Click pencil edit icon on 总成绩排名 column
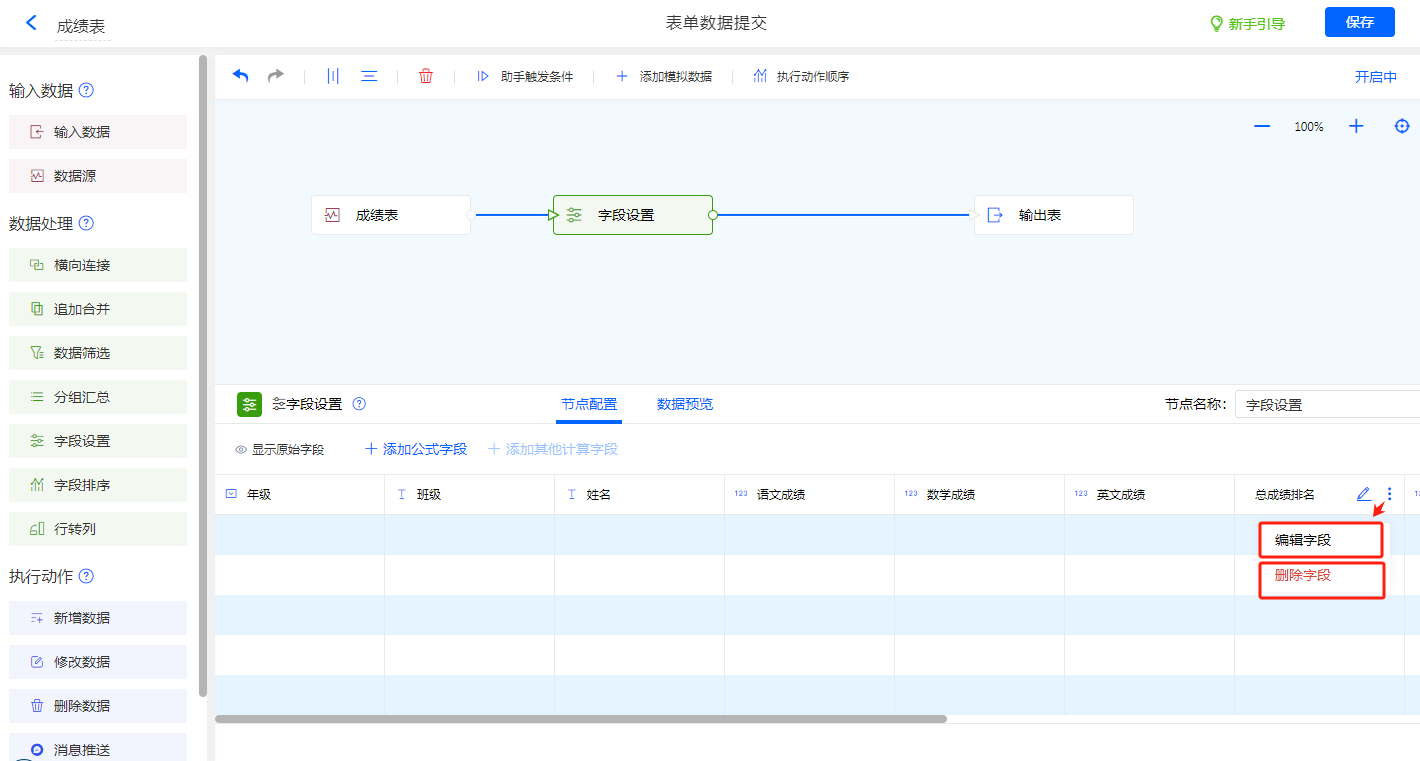Image resolution: width=1420 pixels, height=761 pixels. pos(1363,494)
